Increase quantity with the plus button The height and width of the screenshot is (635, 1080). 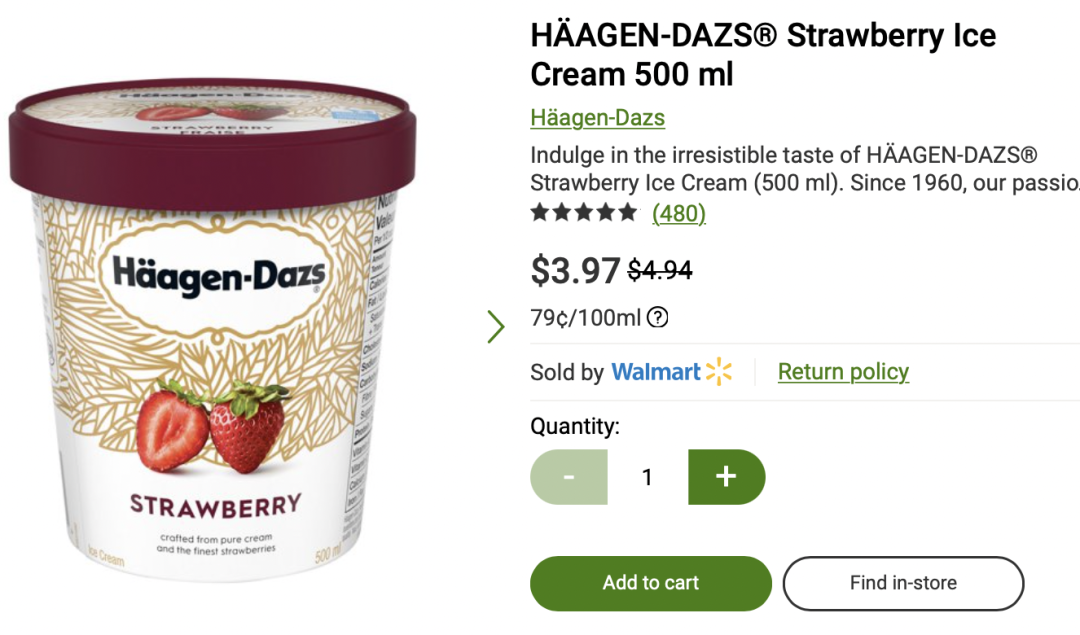click(x=727, y=477)
